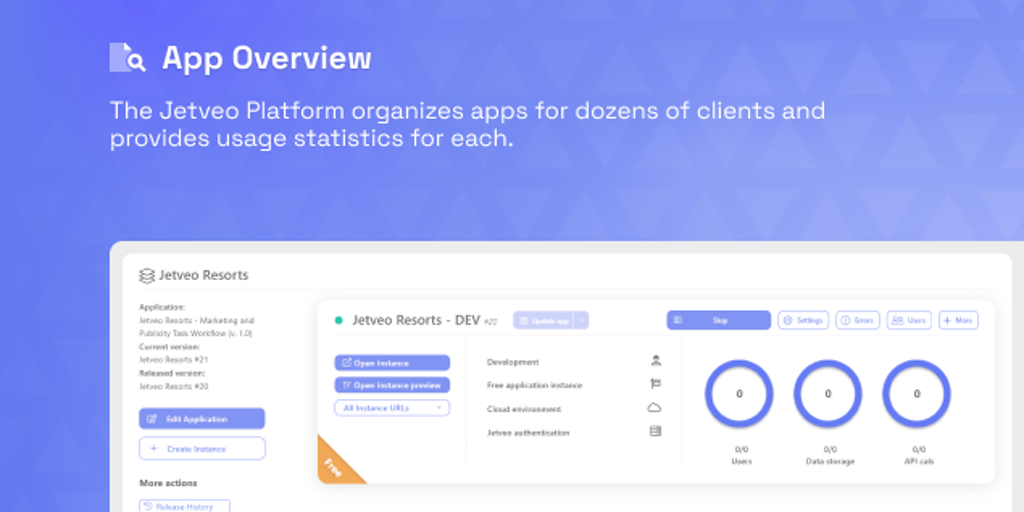The height and width of the screenshot is (512, 1024).
Task: Expand the All Instance URLs dropdown
Action: [392, 408]
